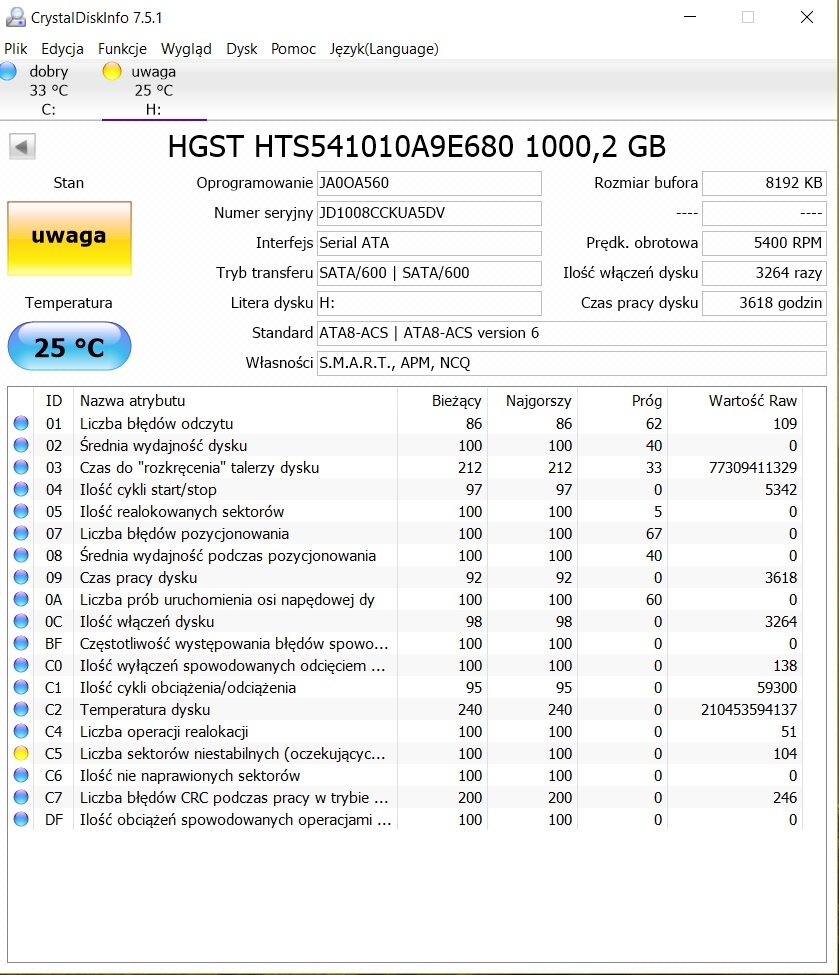Click the power-on hours 3618 godzin
The height and width of the screenshot is (975, 839).
(x=764, y=303)
